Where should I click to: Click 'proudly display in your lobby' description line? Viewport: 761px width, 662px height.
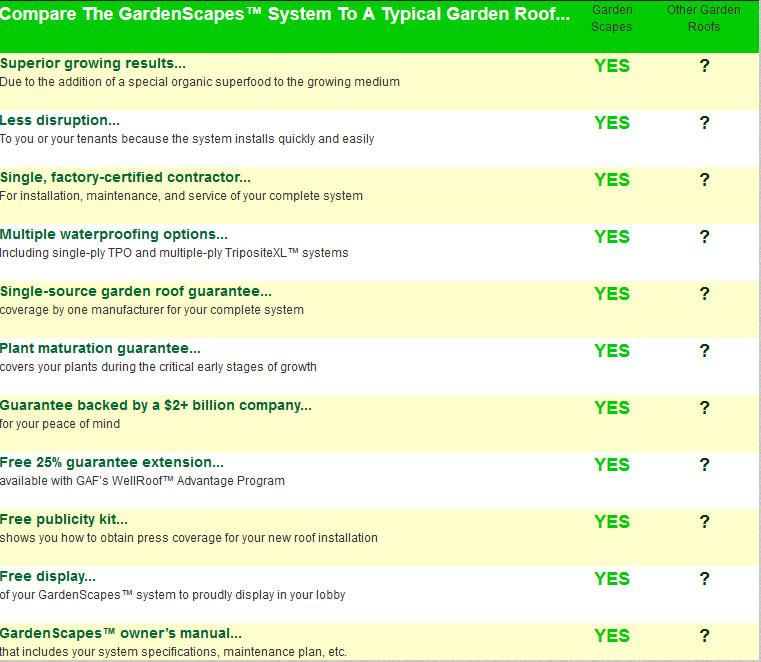(172, 595)
